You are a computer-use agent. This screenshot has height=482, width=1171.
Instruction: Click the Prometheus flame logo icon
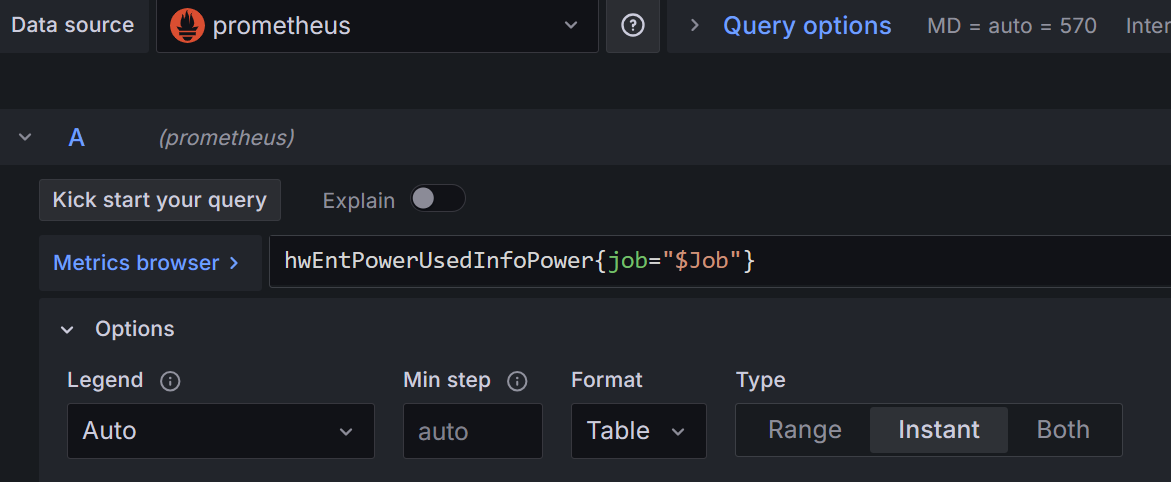tap(187, 26)
